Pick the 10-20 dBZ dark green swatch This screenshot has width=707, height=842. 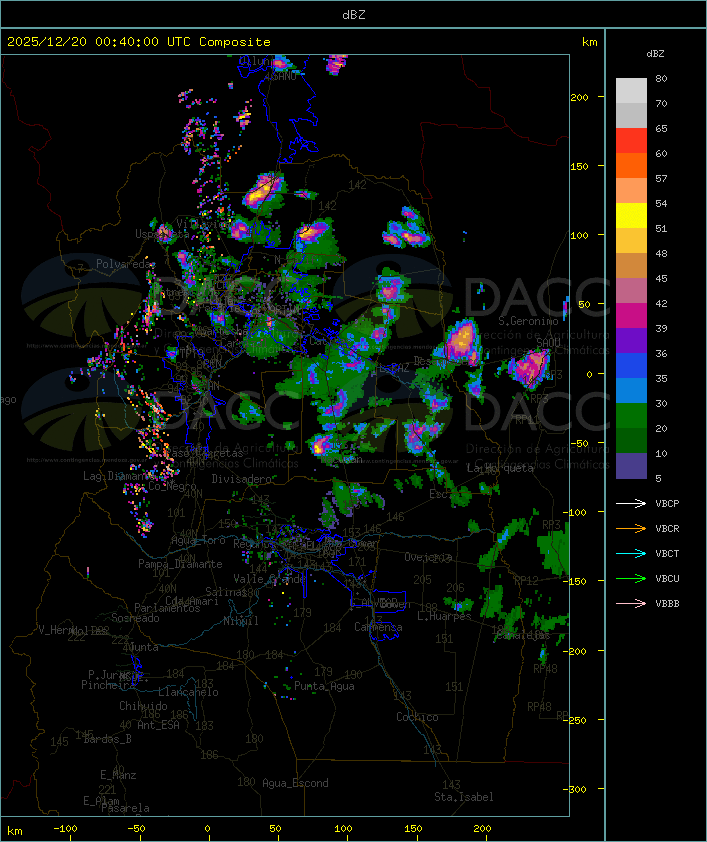631,440
